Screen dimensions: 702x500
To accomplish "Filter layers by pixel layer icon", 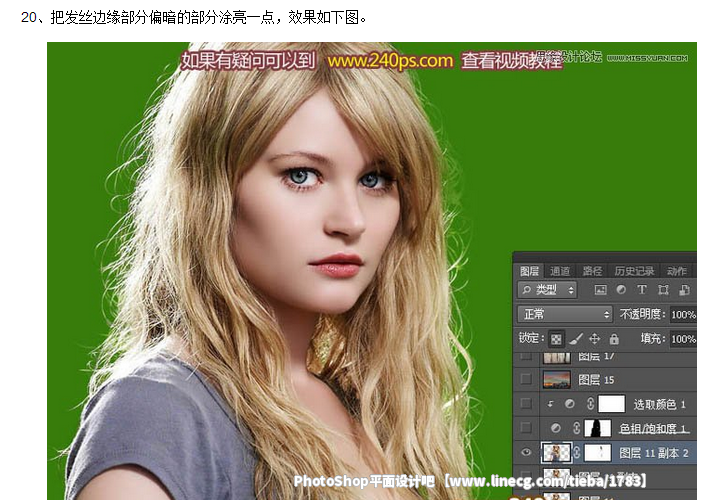I will [x=600, y=290].
